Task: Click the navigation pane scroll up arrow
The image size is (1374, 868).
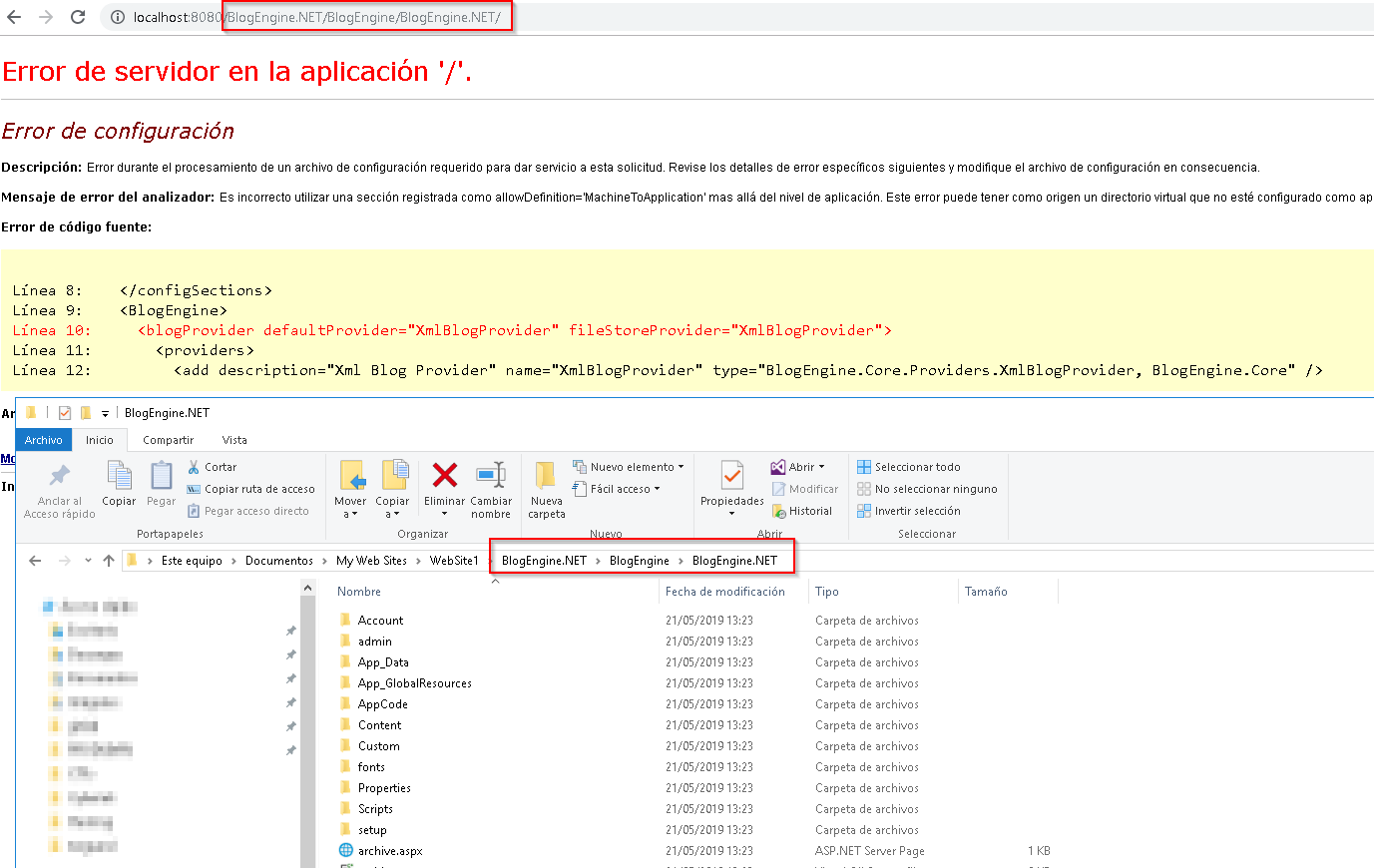Action: click(x=307, y=589)
